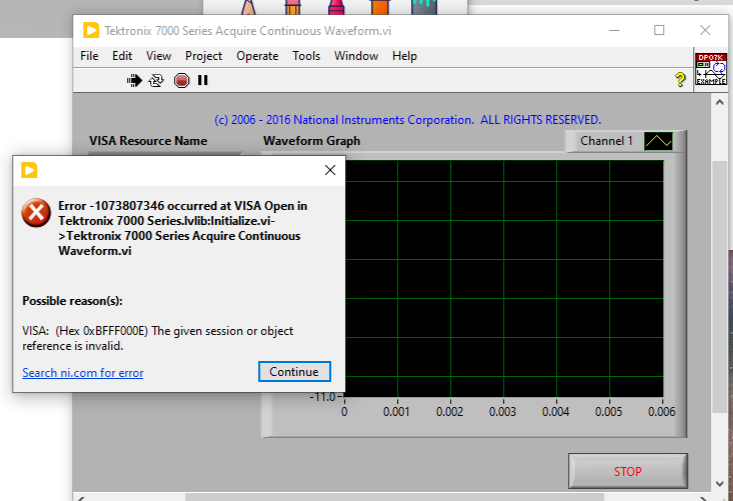This screenshot has height=501, width=733.
Task: Click the 0.006 x-axis scale value
Action: coord(661,412)
